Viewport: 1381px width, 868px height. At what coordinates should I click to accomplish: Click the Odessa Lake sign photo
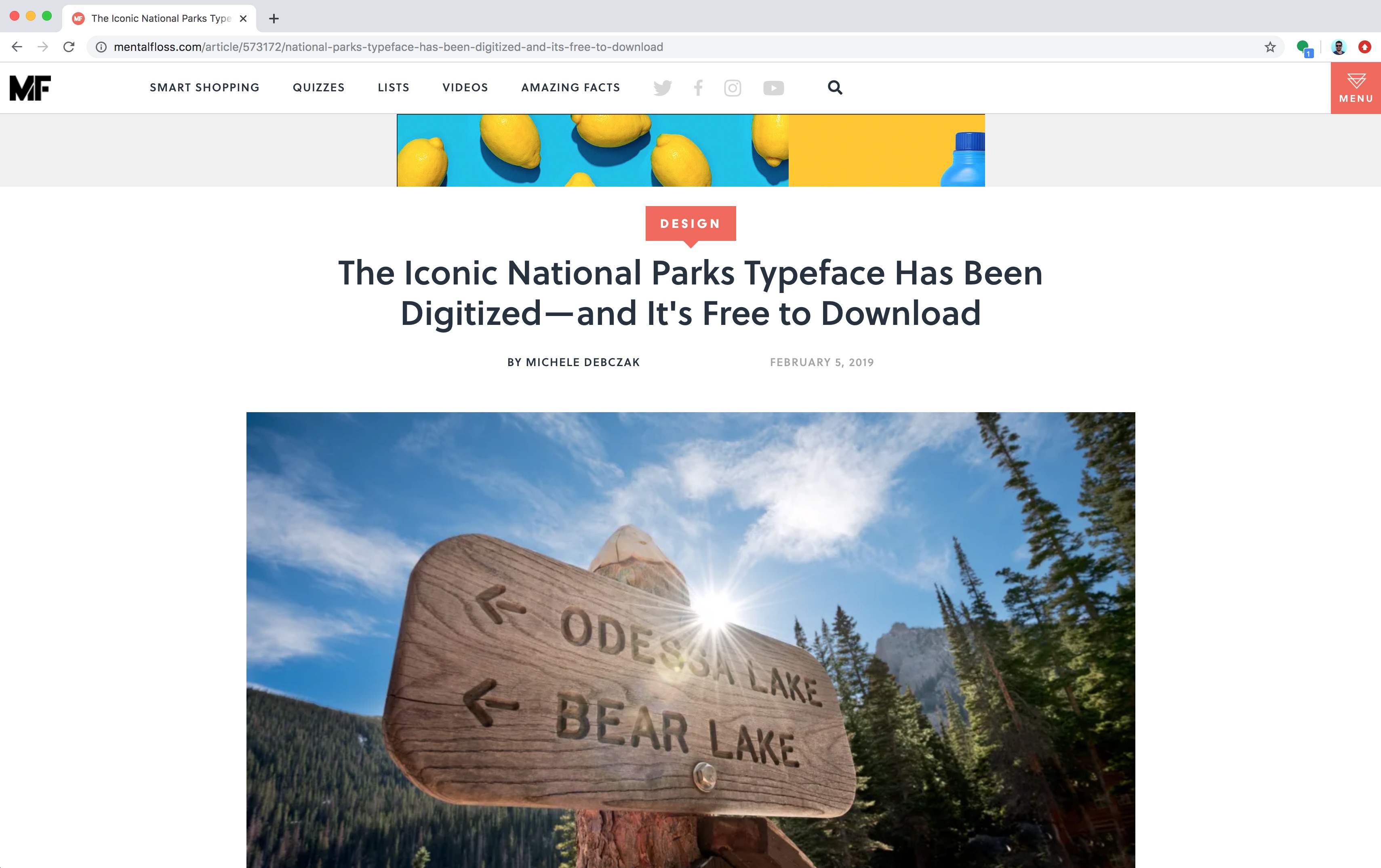[x=690, y=640]
